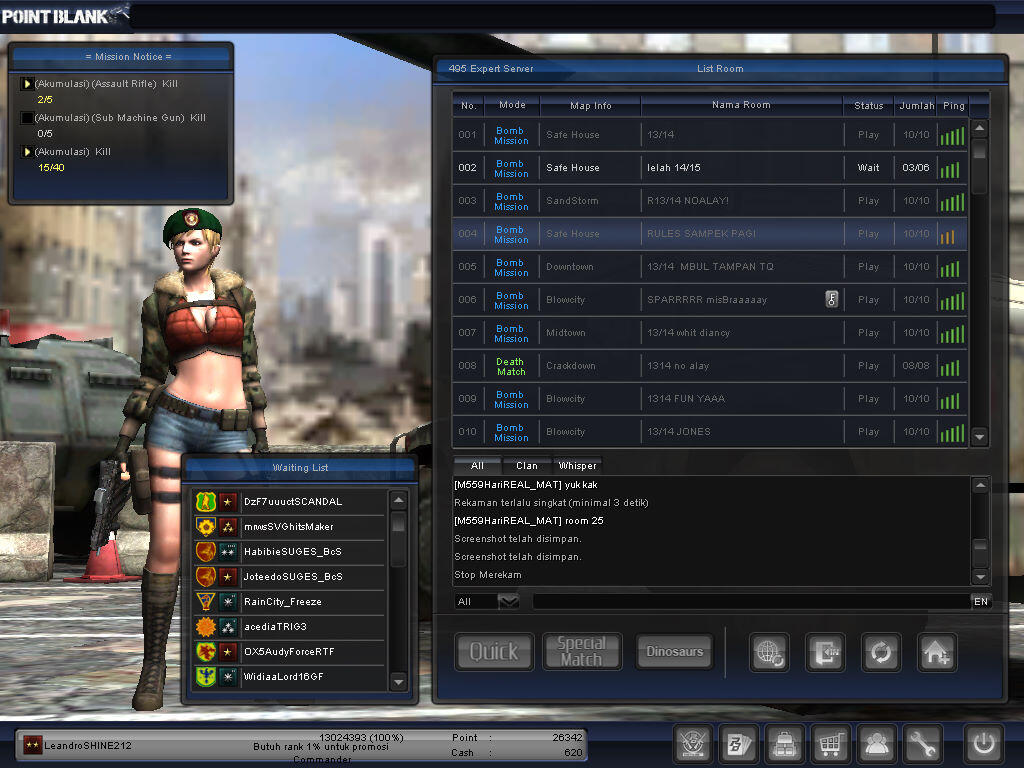Click the waiting list scroll down arrow
Viewport: 1024px width, 768px height.
tap(398, 682)
